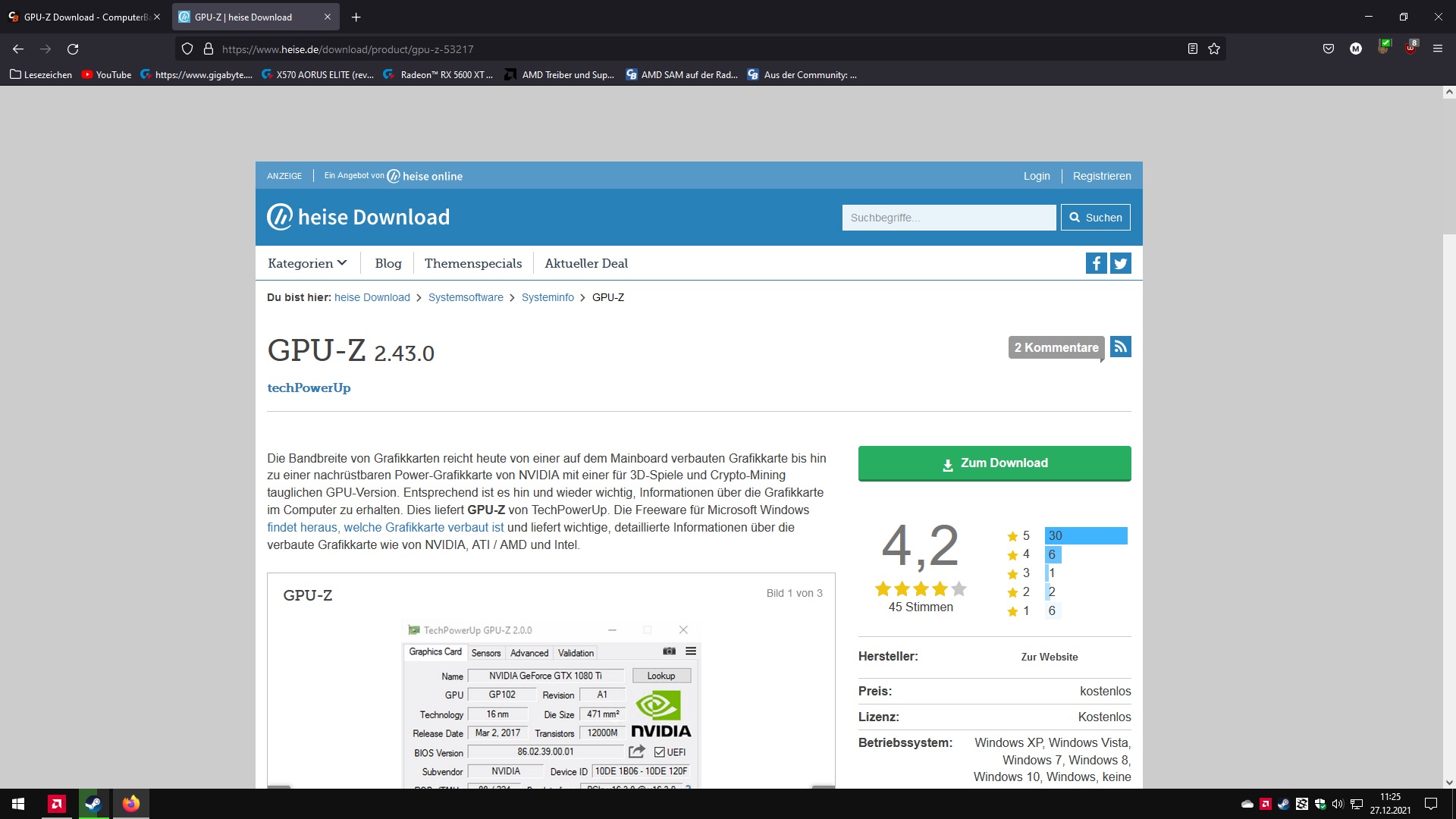Expand the Kategorien dropdown menu
Image resolution: width=1456 pixels, height=819 pixels.
coord(307,263)
